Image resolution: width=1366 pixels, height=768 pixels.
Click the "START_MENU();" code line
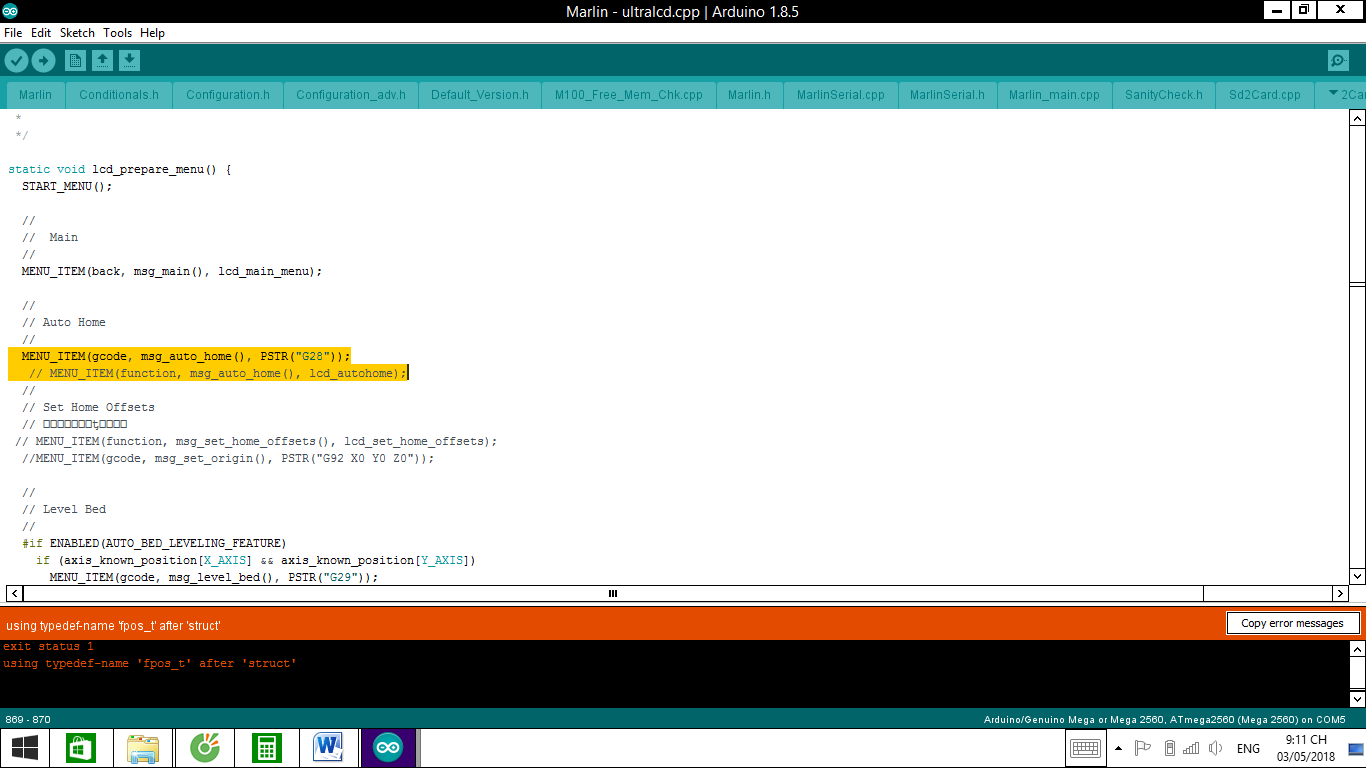(68, 186)
